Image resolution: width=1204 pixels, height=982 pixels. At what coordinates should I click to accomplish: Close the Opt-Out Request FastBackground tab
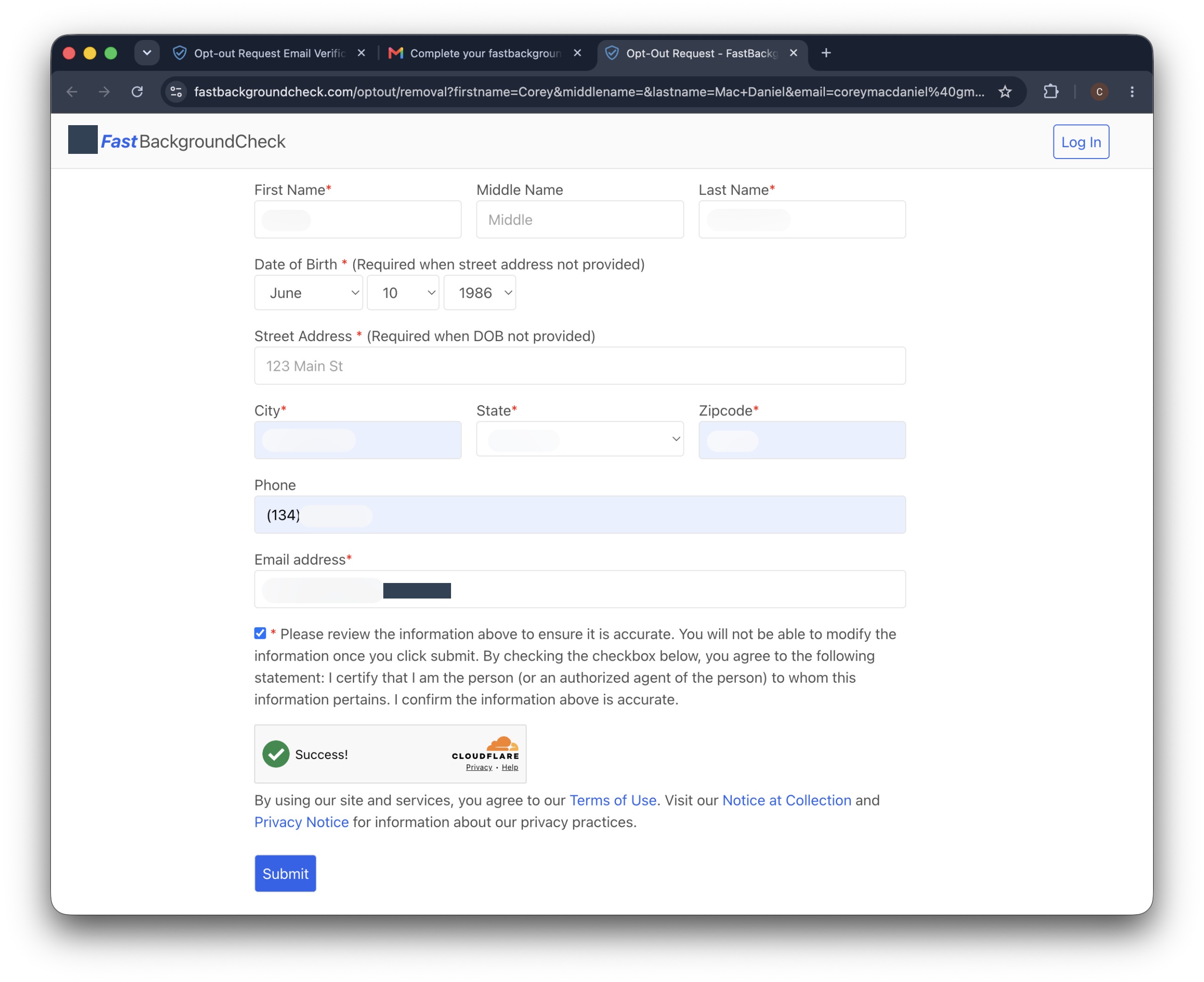(793, 53)
